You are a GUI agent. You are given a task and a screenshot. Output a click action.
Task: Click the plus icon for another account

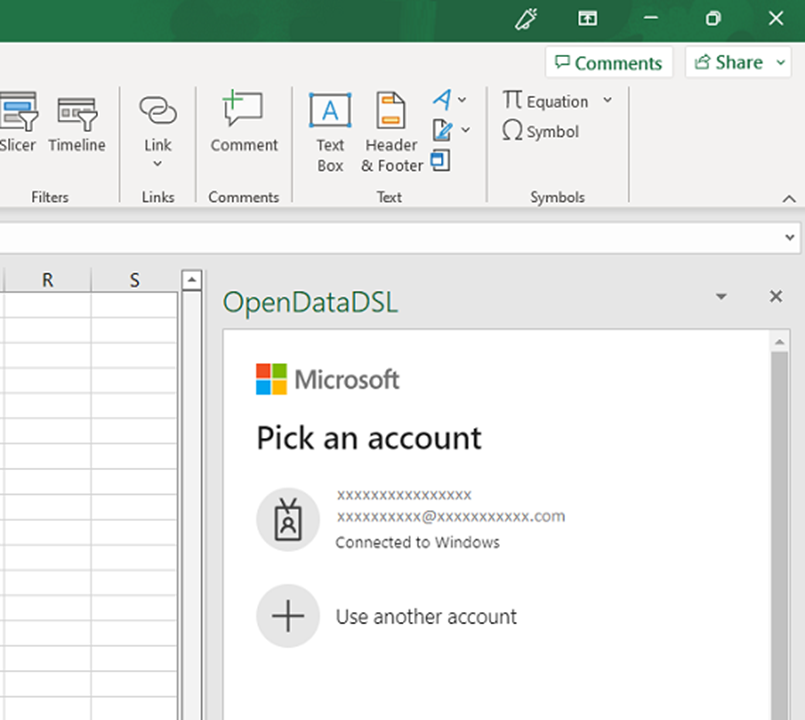[x=288, y=616]
